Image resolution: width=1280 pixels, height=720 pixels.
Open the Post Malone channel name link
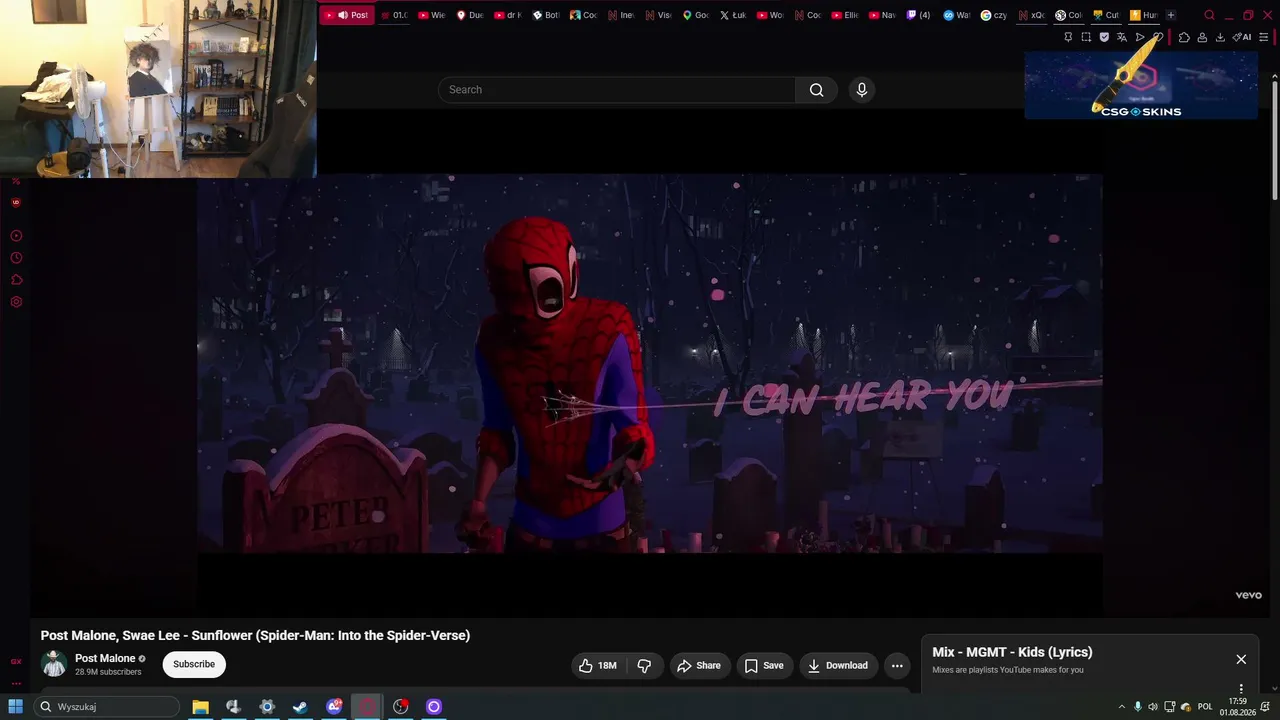(105, 659)
